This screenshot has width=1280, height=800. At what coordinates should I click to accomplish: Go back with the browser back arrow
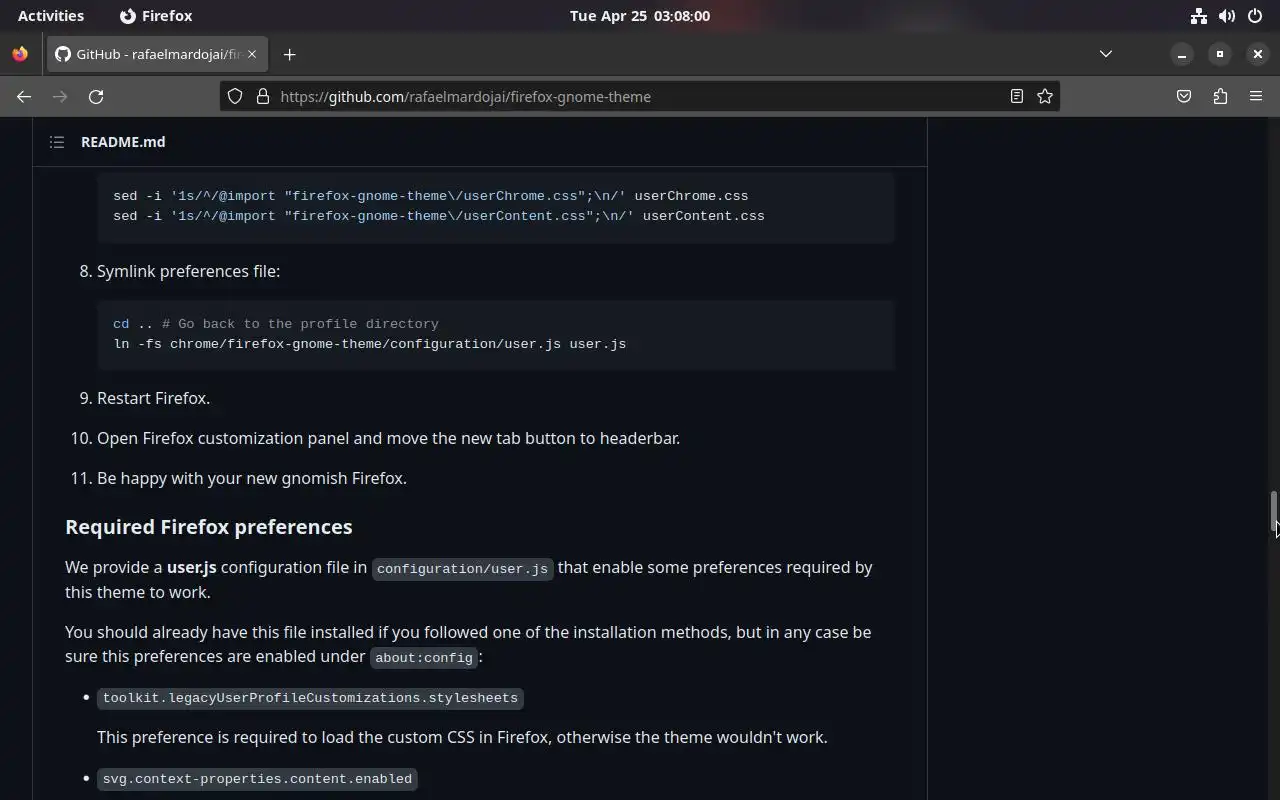[x=24, y=97]
